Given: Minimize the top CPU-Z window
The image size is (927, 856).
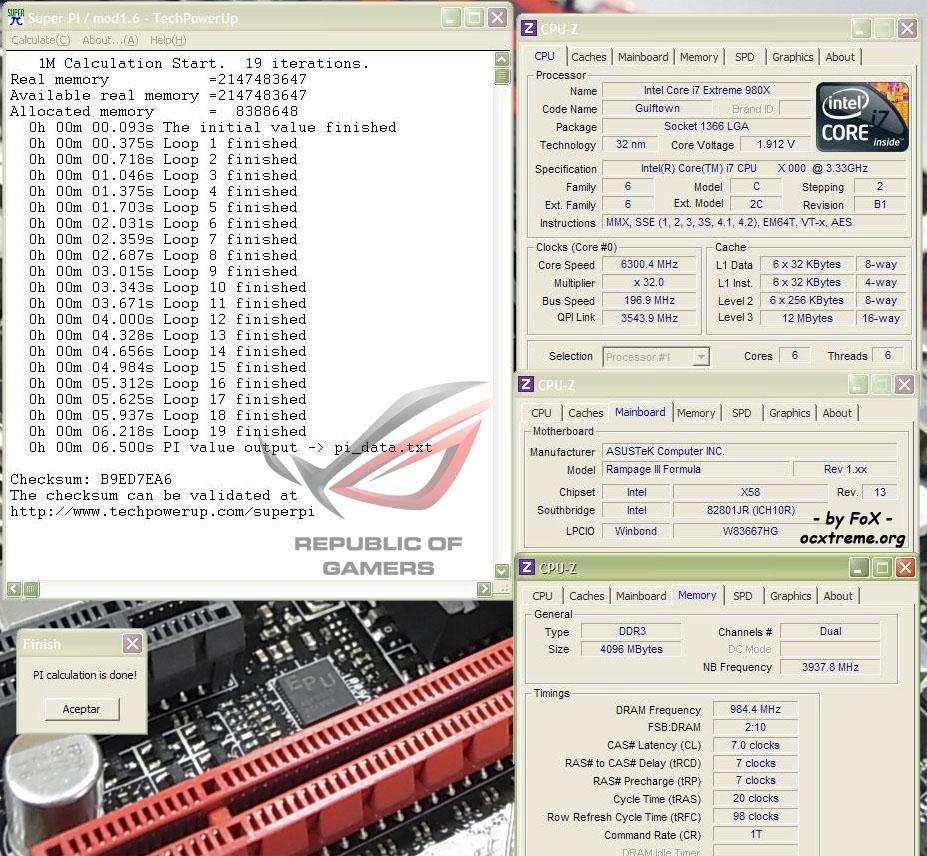Looking at the screenshot, I should click(861, 28).
